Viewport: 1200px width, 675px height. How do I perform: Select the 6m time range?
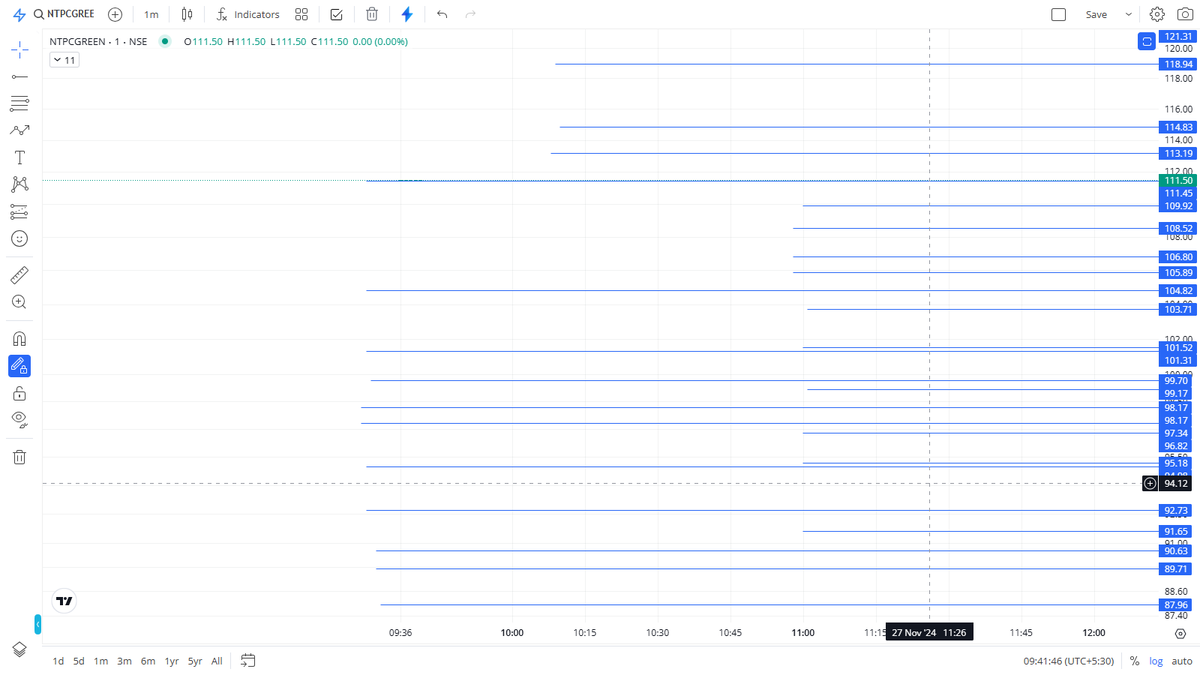coord(148,661)
